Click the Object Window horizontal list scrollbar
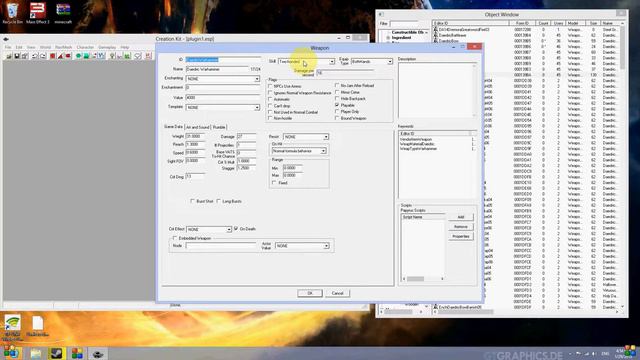This screenshot has width=640, height=360. 526,312
